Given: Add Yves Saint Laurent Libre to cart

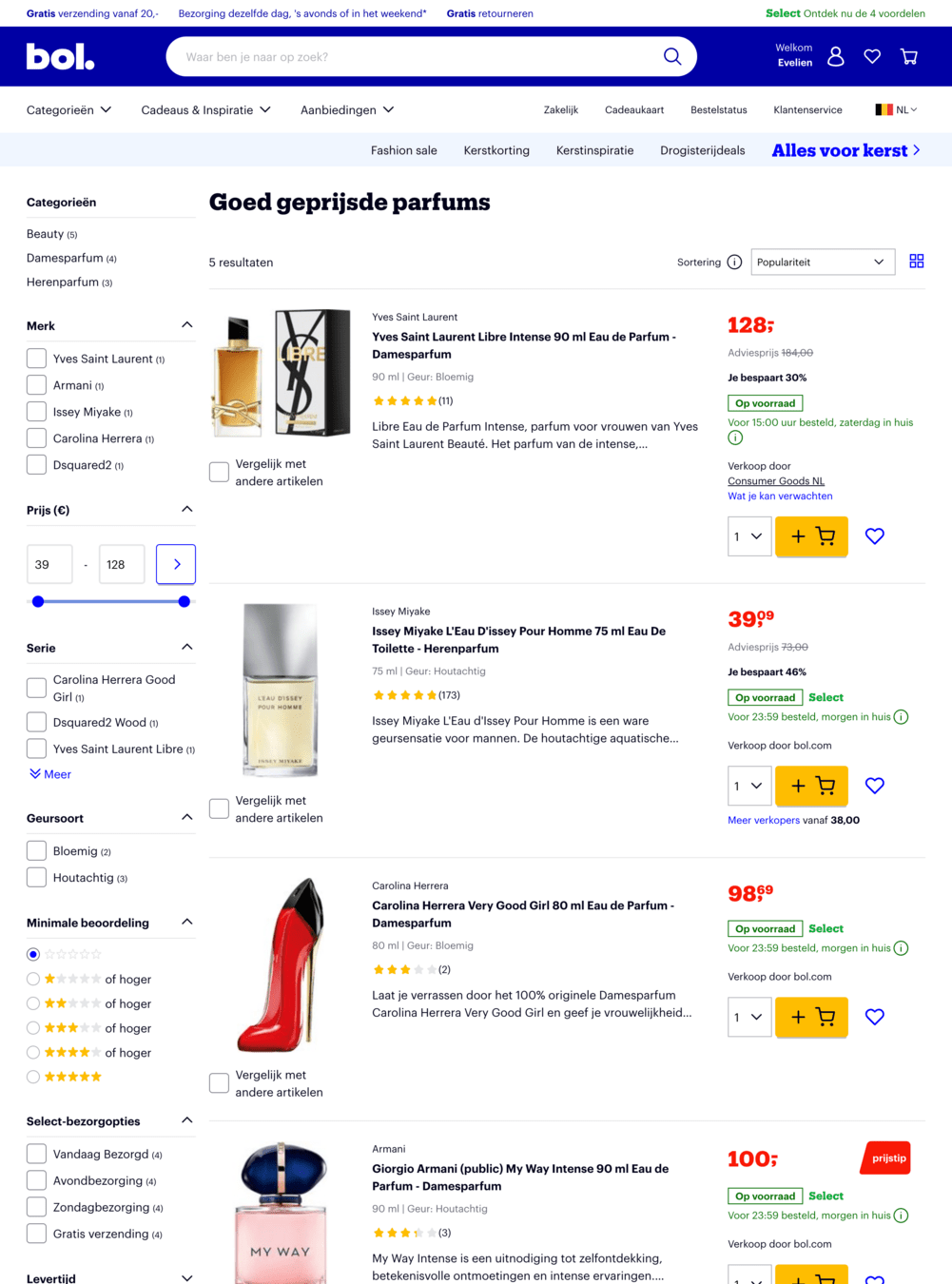Looking at the screenshot, I should pyautogui.click(x=811, y=536).
